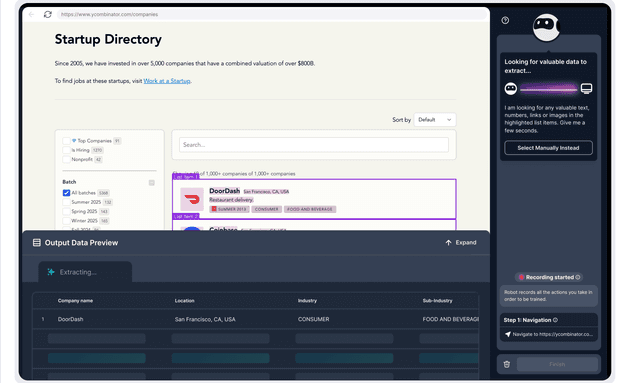Viewport: 640px width, 383px height.
Task: Click the company Search field
Action: pos(313,145)
